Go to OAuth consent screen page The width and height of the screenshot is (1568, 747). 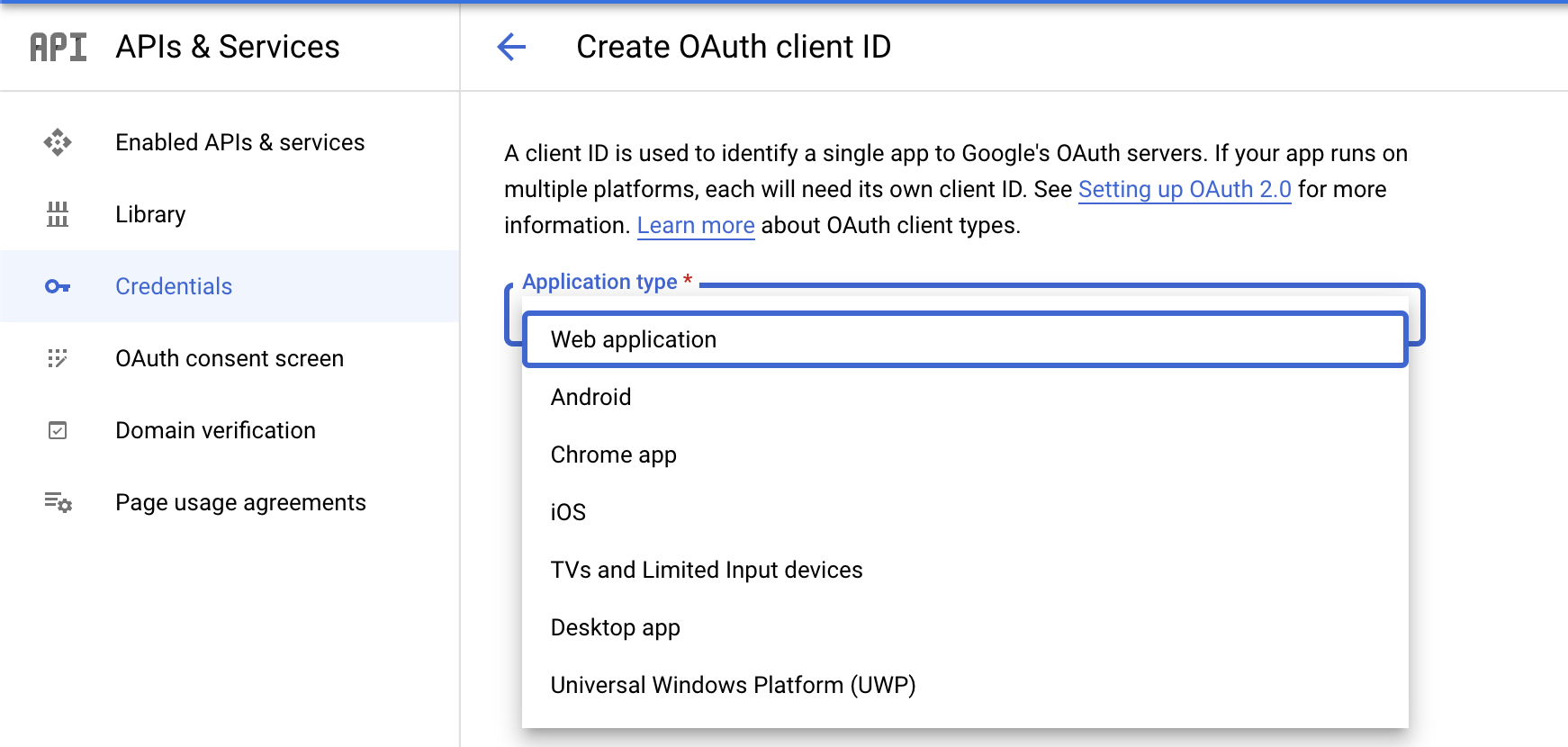coord(230,358)
